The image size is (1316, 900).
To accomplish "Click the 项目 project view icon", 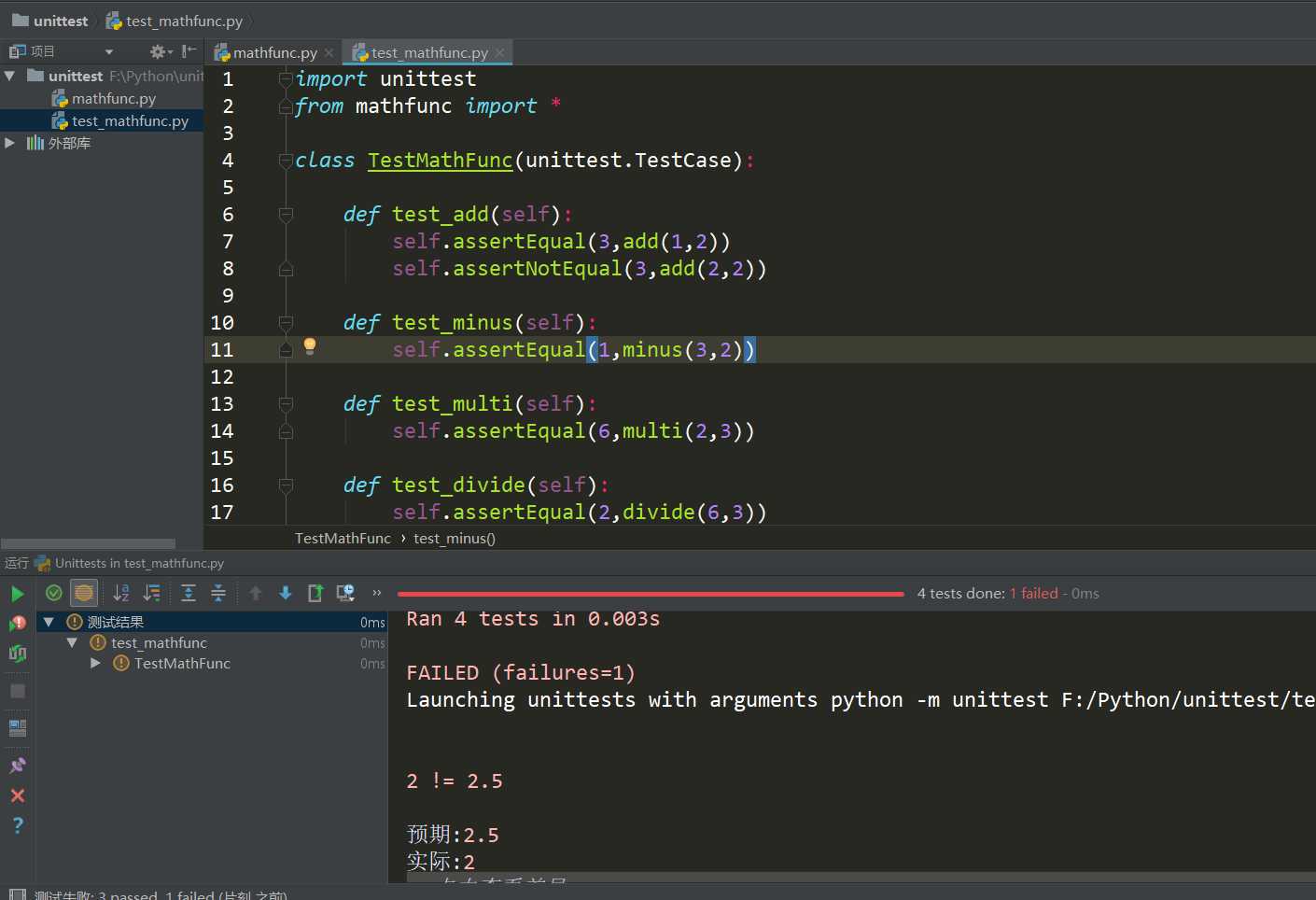I will pyautogui.click(x=17, y=51).
